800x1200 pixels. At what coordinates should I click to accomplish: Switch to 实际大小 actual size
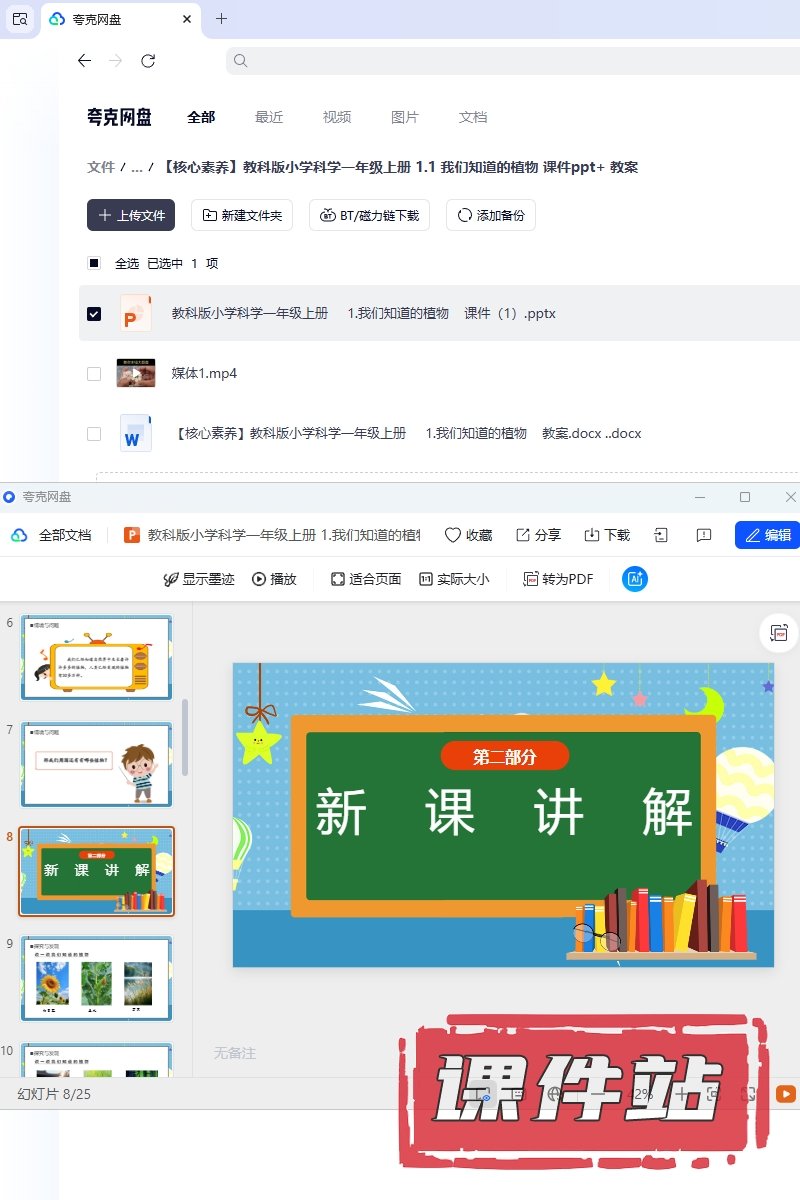pos(454,579)
